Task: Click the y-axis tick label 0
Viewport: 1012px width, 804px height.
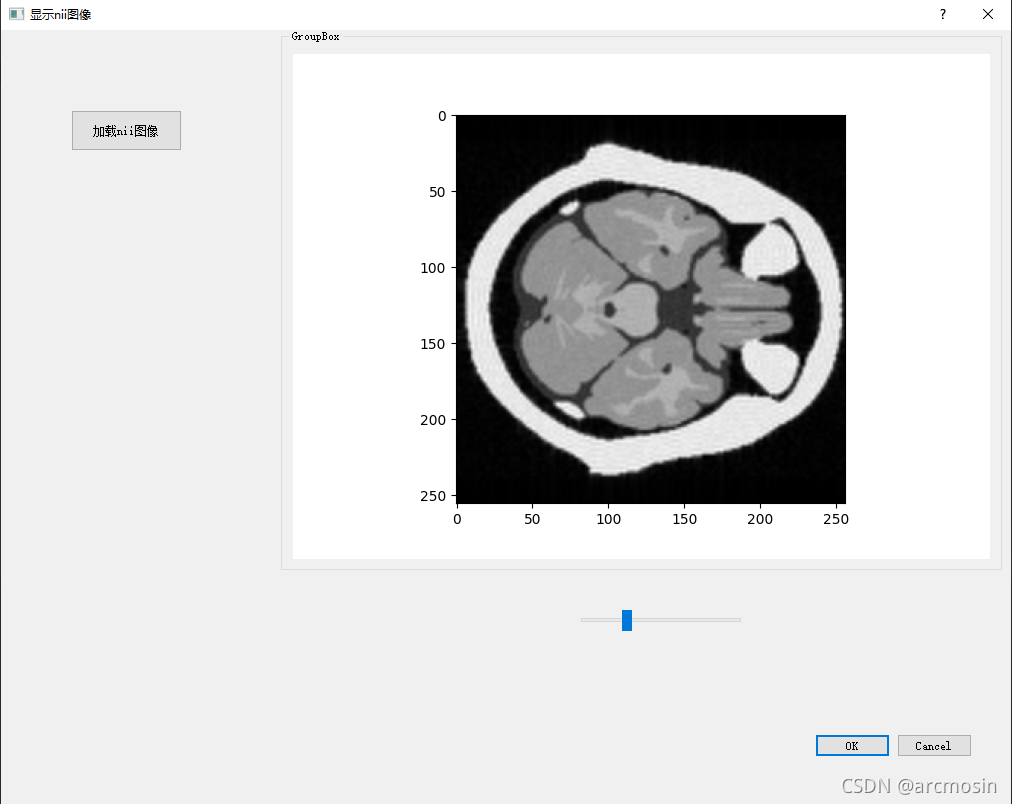Action: pyautogui.click(x=441, y=116)
